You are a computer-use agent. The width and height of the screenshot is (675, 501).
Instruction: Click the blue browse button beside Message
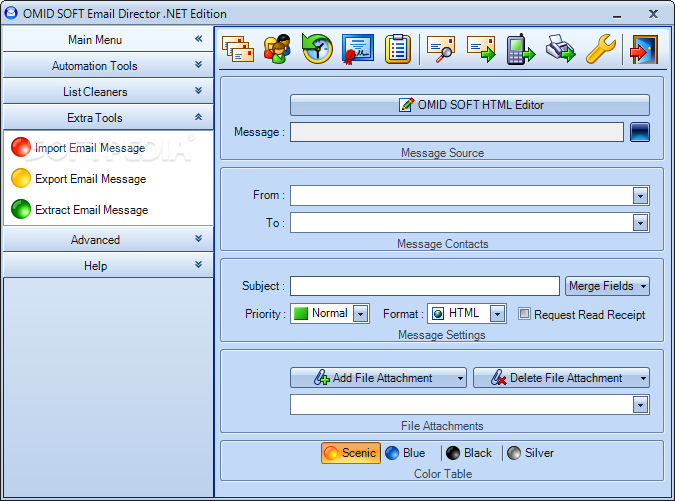tap(640, 132)
